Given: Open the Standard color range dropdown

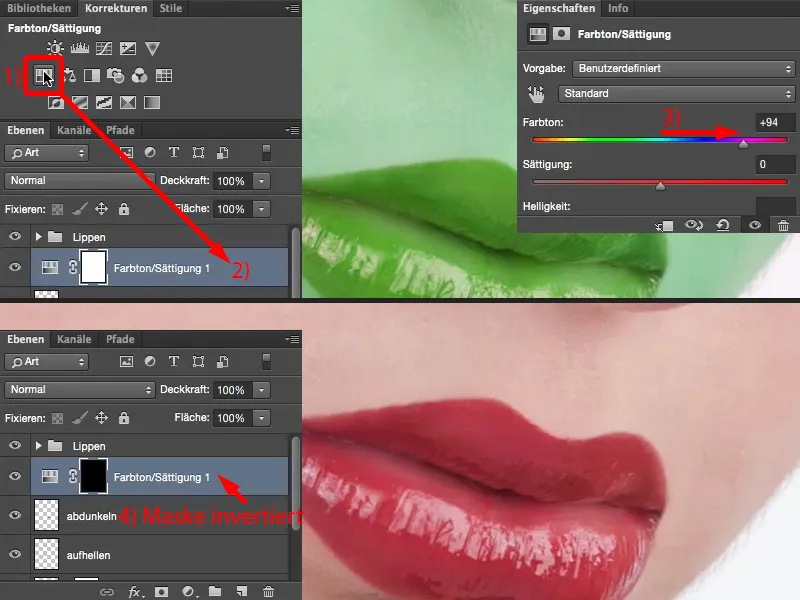Looking at the screenshot, I should click(677, 94).
